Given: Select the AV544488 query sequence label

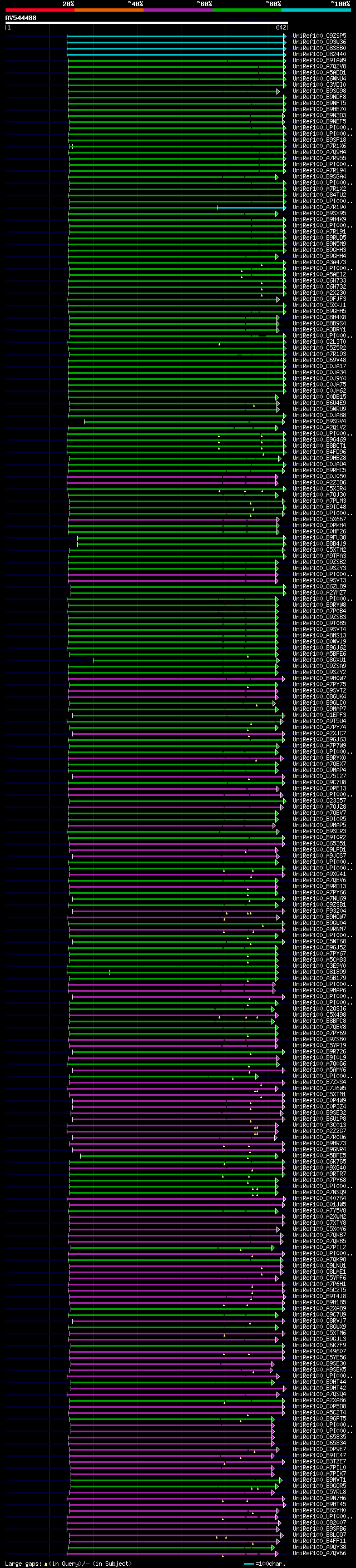Looking at the screenshot, I should 21,18.
